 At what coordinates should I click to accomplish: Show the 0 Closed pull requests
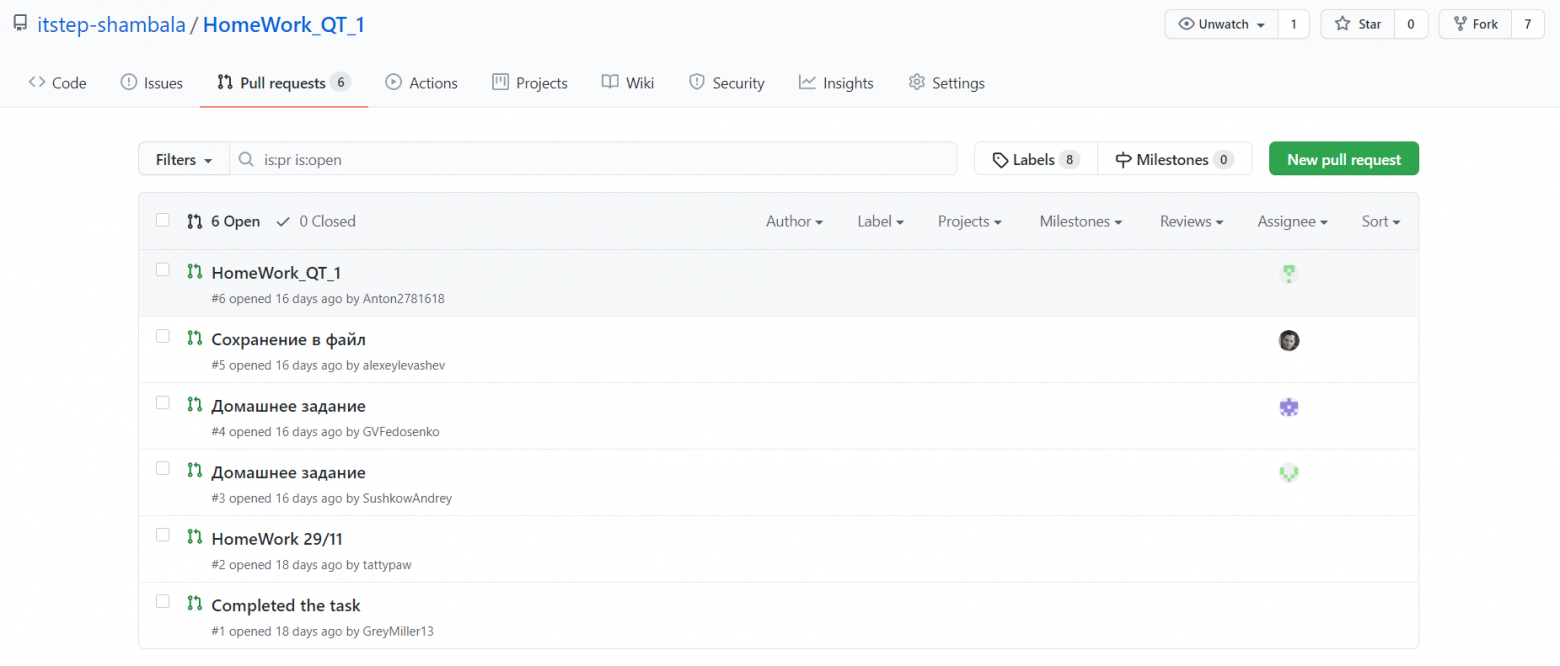(x=316, y=221)
